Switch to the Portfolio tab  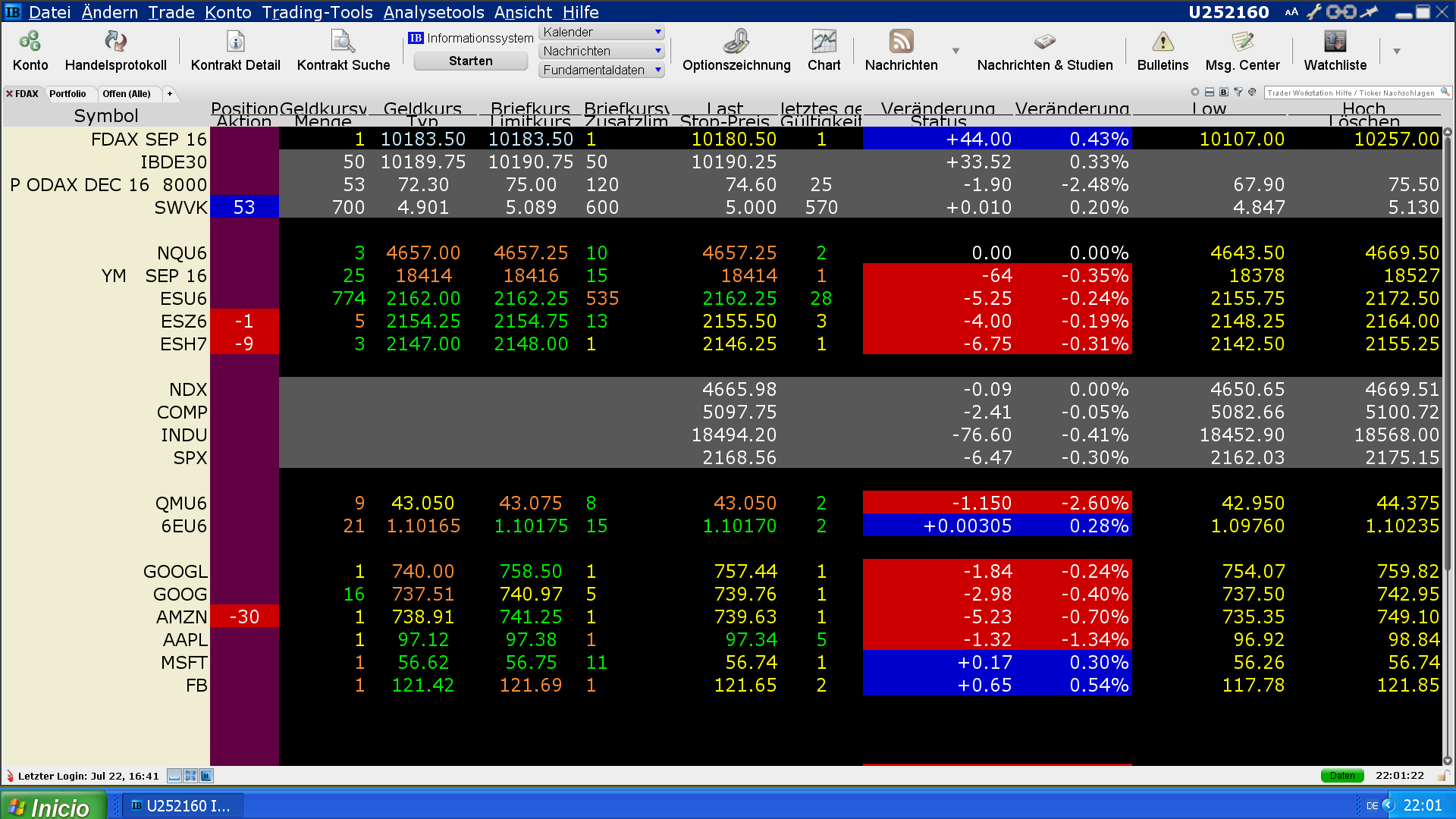click(67, 94)
